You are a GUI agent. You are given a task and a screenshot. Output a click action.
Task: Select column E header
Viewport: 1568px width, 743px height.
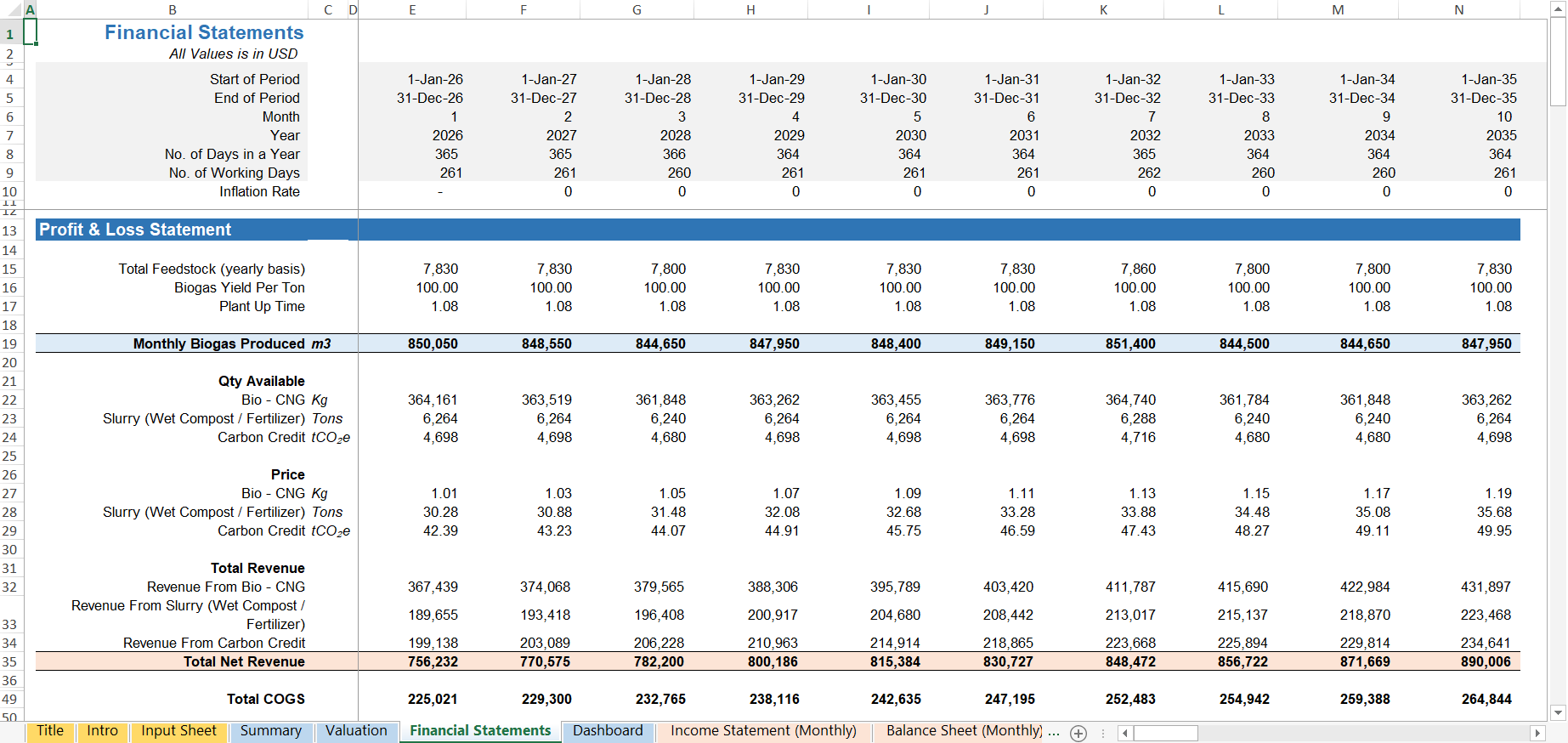[412, 10]
